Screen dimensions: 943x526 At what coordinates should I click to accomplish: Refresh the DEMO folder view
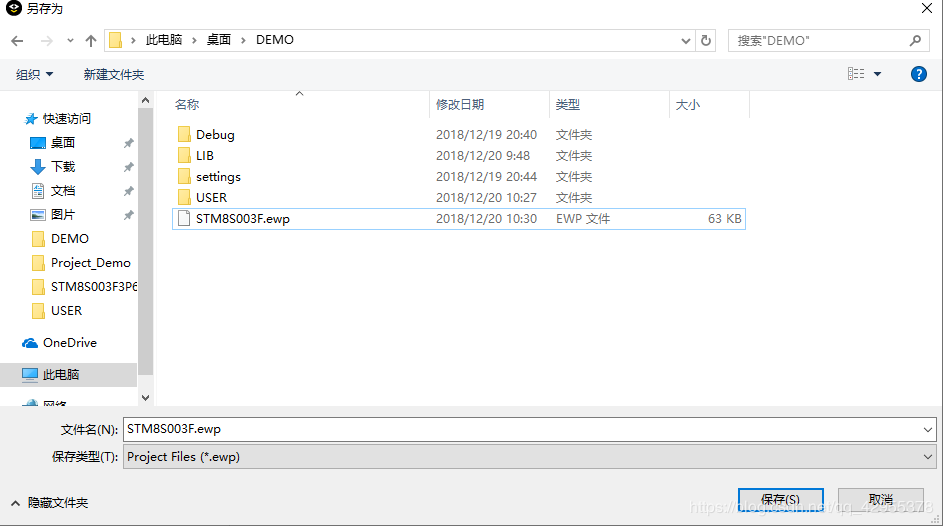click(x=706, y=40)
